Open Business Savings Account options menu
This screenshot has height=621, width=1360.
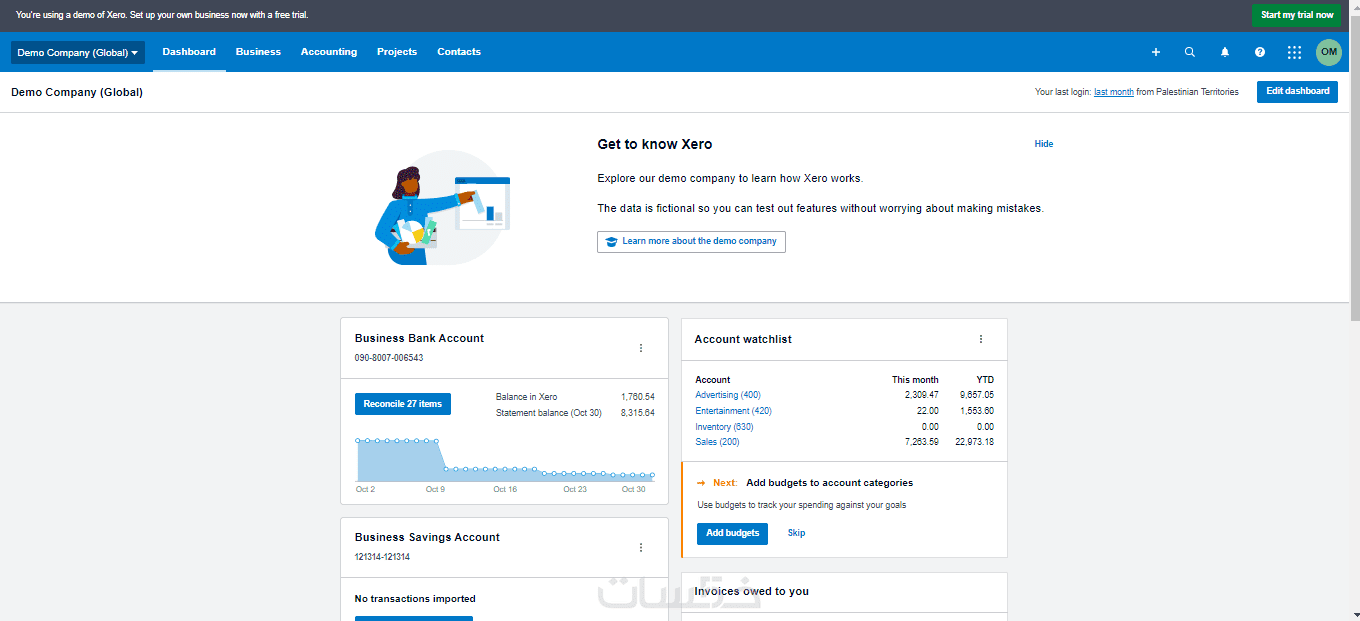(641, 547)
